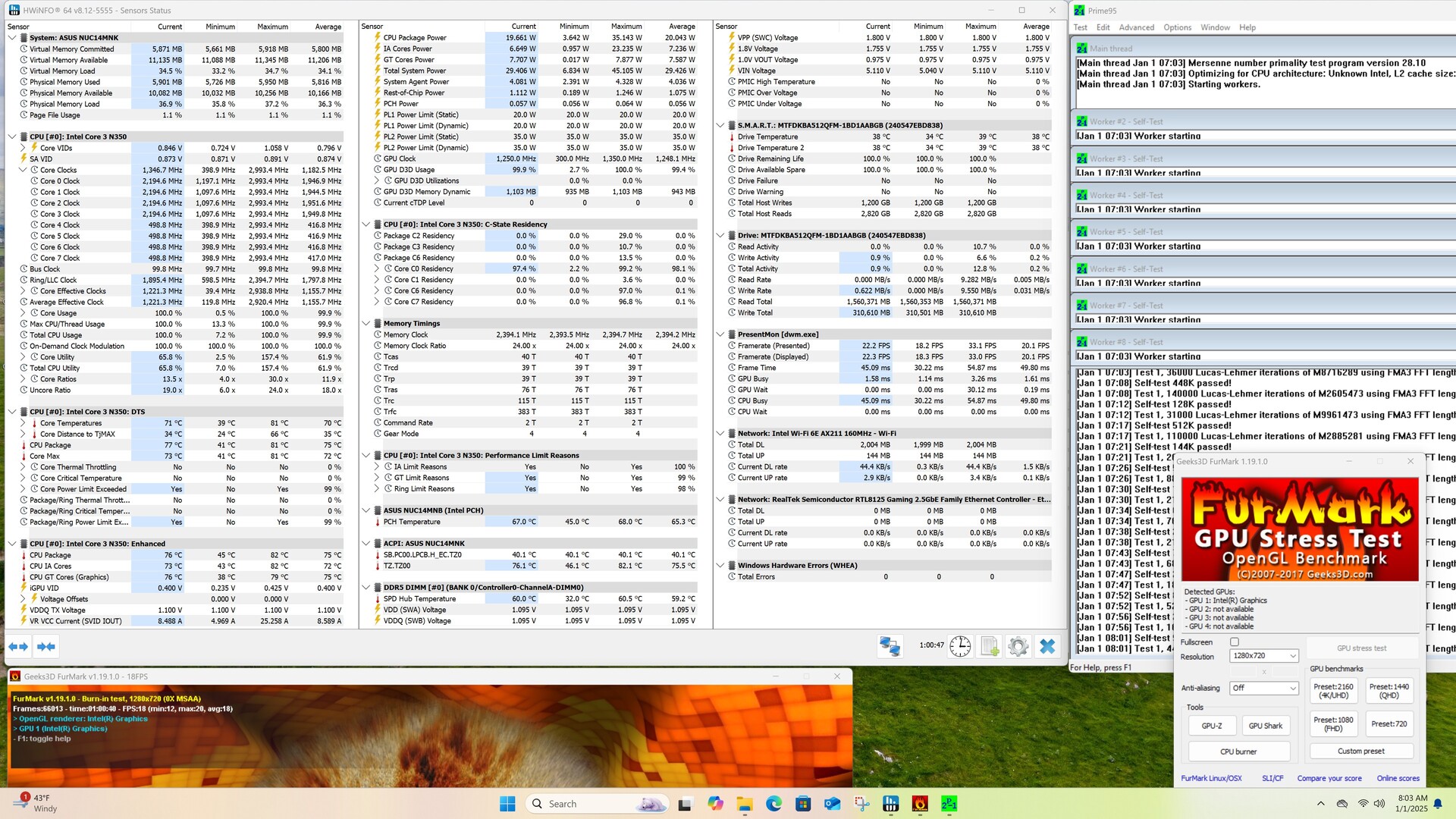Reset the elapsed time clock icon
Viewport: 1456px width, 819px height.
click(x=960, y=646)
